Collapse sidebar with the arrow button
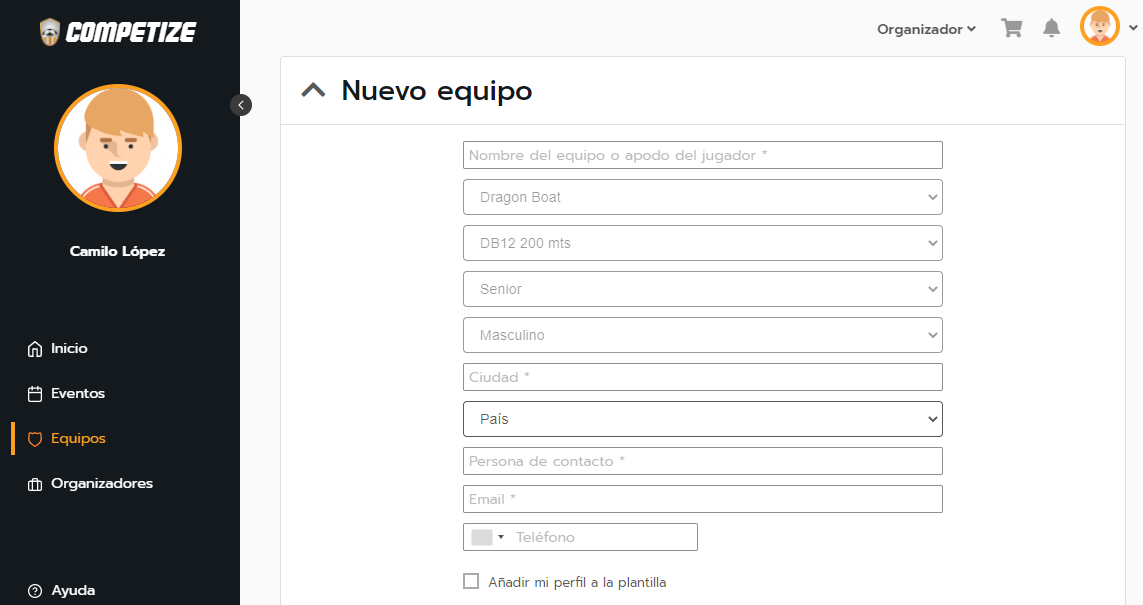This screenshot has width=1143, height=605. pyautogui.click(x=241, y=105)
